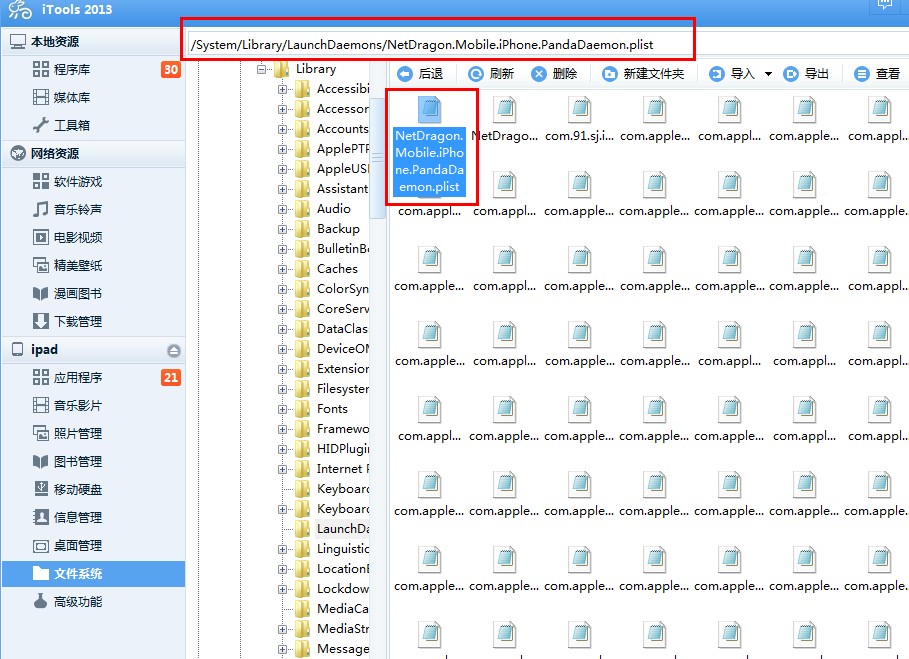Screen dimensions: 909x659
Task: Expand the Accounts folder node
Action: (x=282, y=129)
